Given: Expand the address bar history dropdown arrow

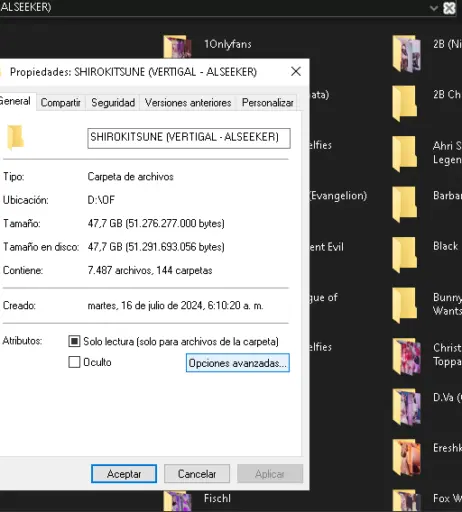Looking at the screenshot, I should [x=434, y=8].
